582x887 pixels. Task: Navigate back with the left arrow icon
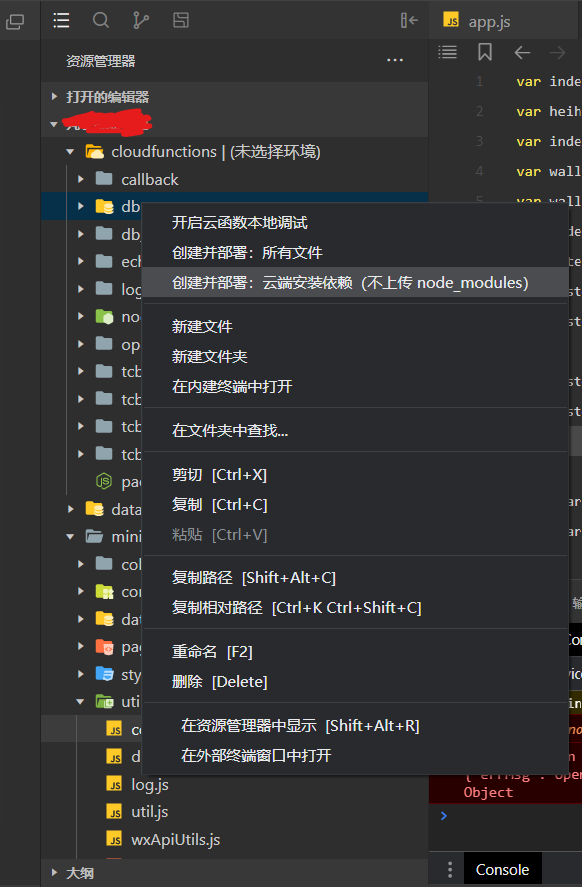[522, 53]
